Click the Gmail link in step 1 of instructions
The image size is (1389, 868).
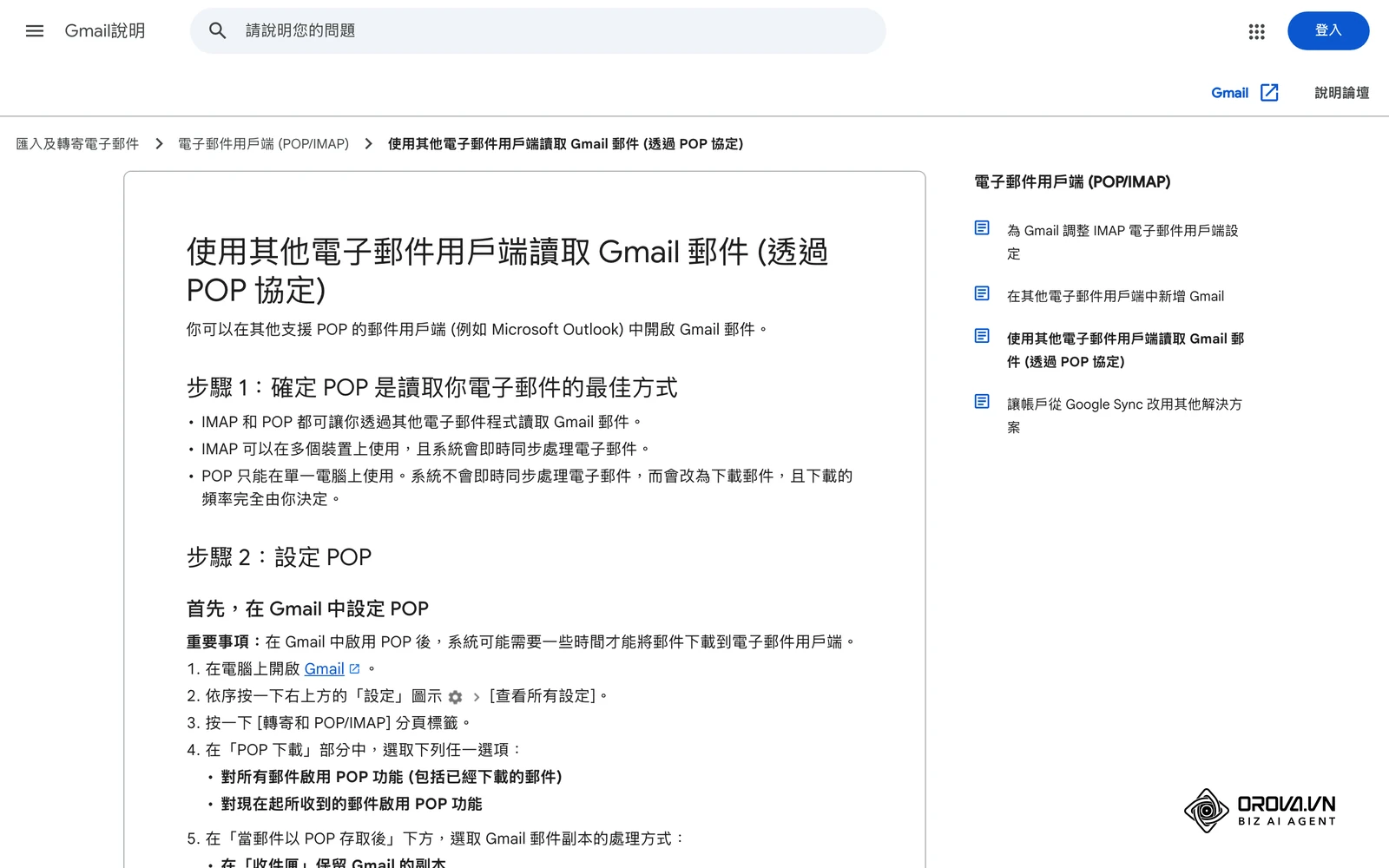(324, 669)
